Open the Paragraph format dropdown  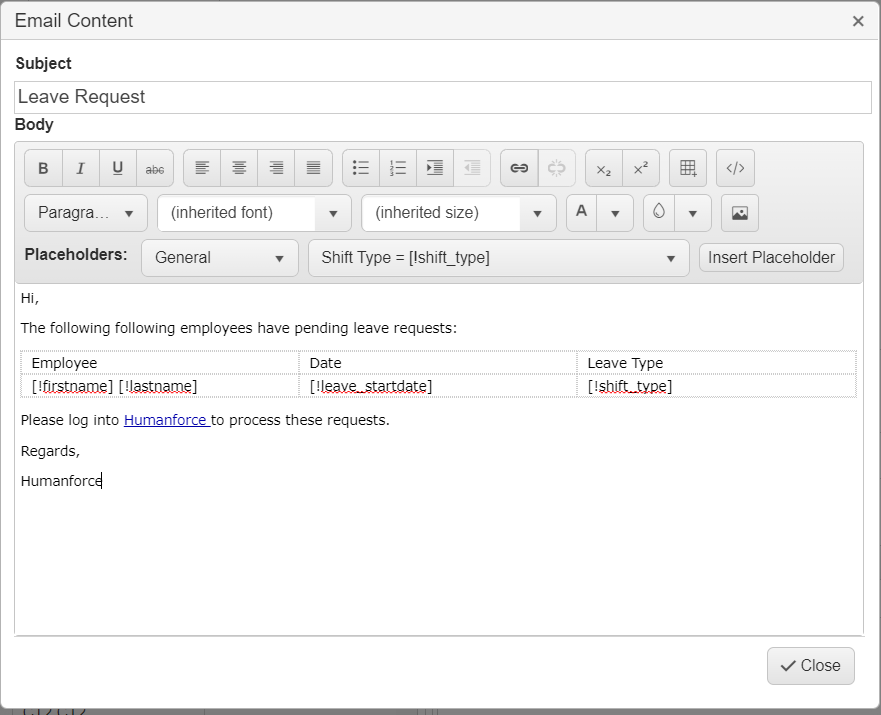coord(86,213)
